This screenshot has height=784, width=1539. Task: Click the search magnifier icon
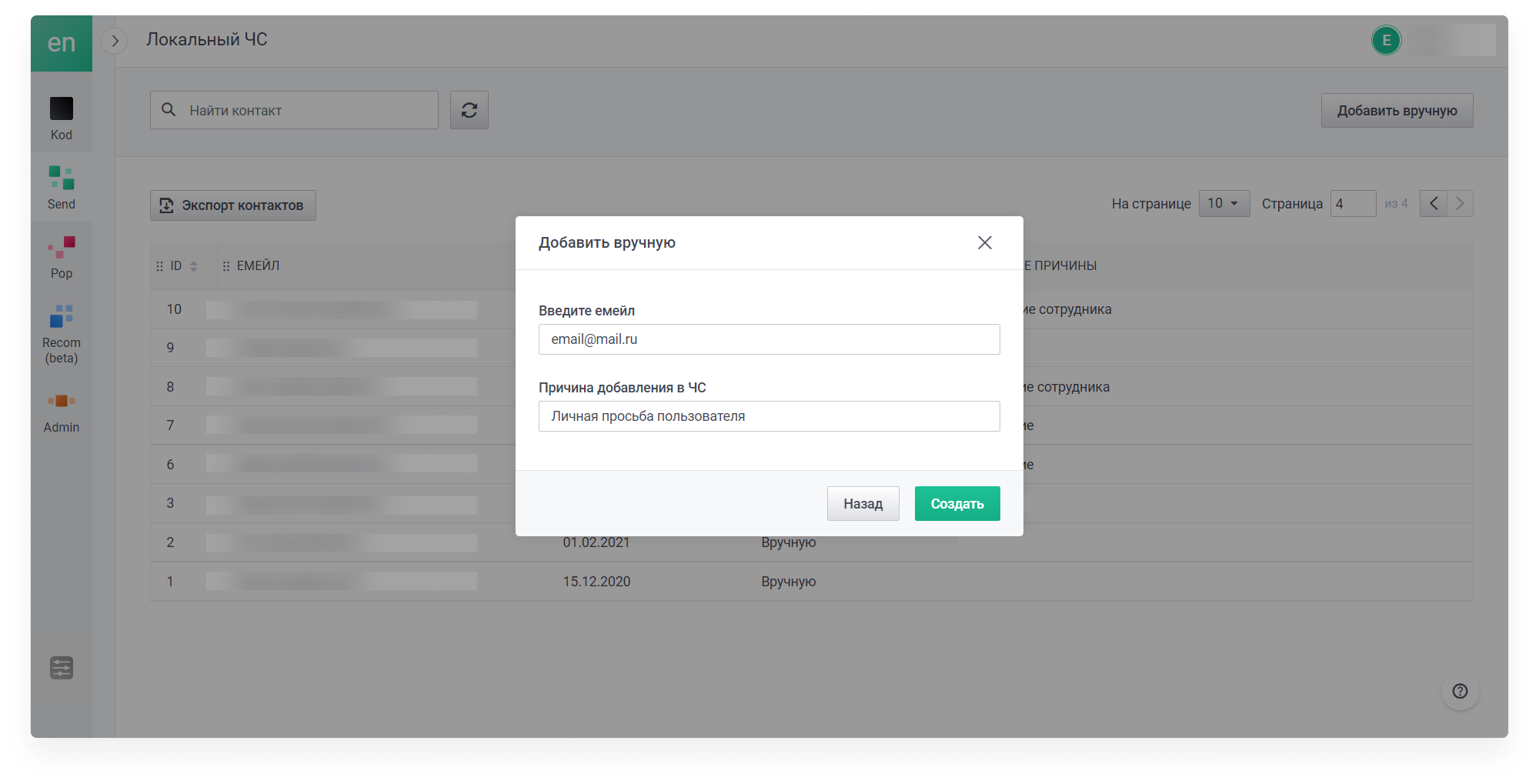point(169,110)
